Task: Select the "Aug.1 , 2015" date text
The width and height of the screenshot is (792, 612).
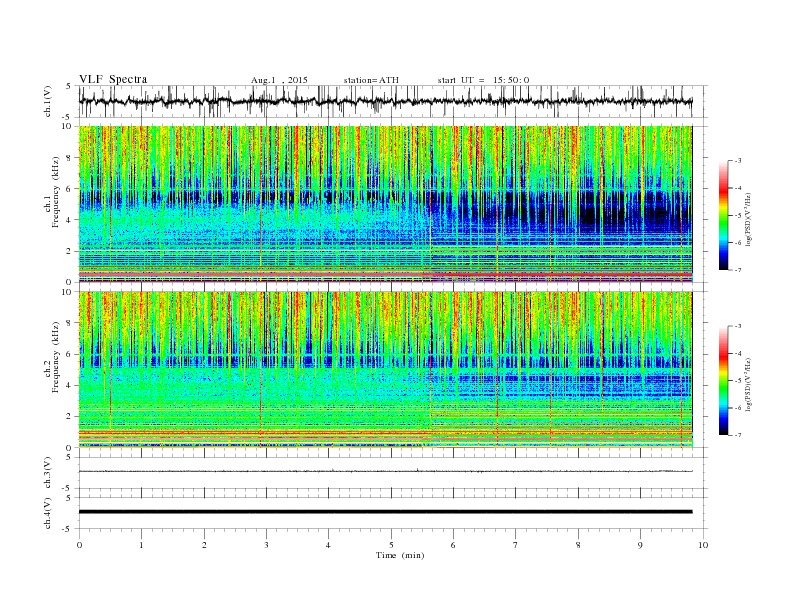Action: (x=279, y=80)
